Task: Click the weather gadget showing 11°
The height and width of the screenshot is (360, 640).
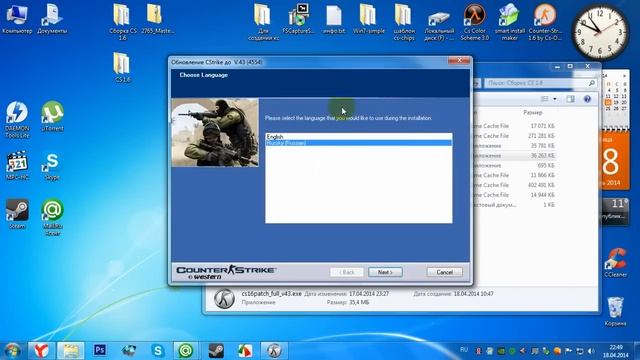Action: coord(615,212)
